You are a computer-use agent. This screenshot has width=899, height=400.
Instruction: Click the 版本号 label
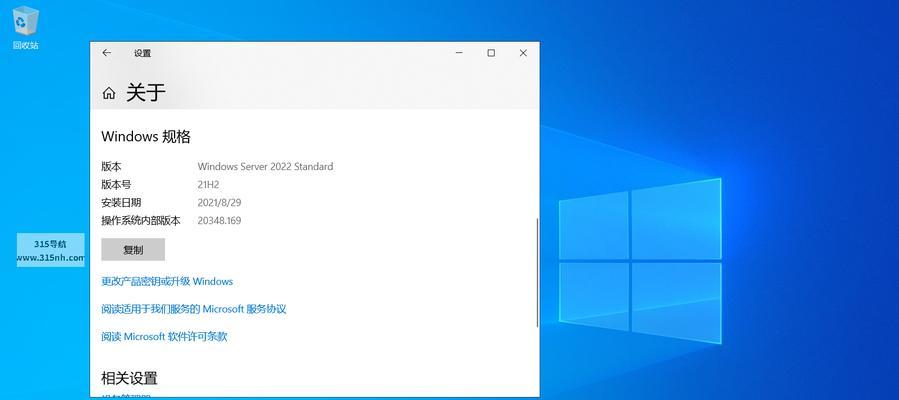pos(116,185)
